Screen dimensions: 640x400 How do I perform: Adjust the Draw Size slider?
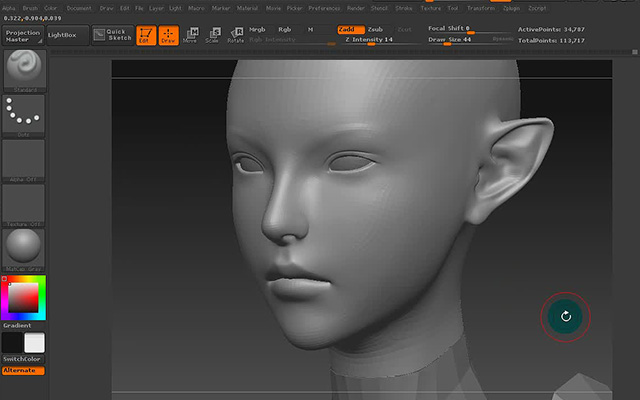coord(458,40)
